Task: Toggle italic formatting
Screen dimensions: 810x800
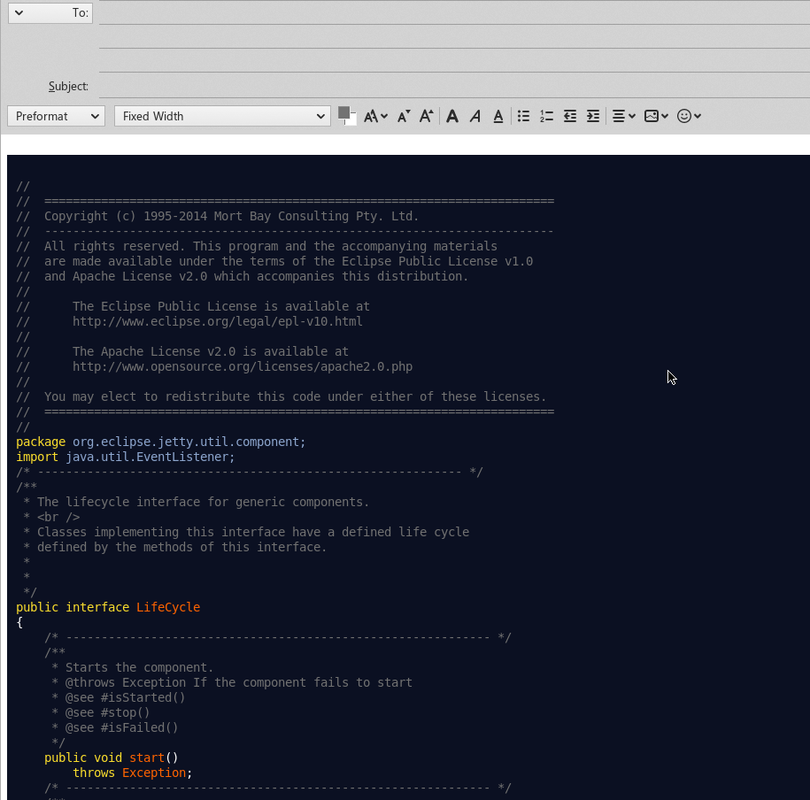Action: [475, 116]
